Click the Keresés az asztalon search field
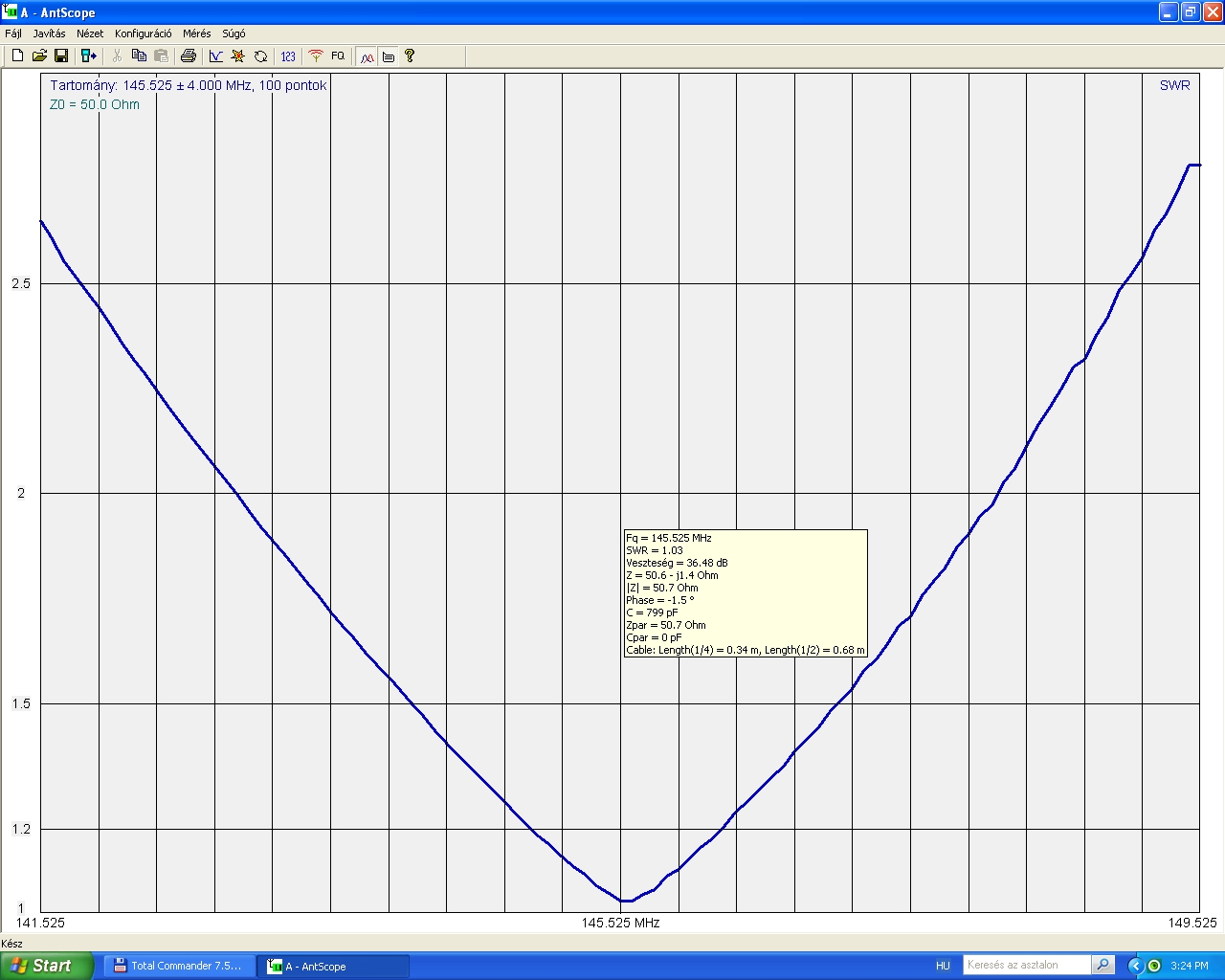This screenshot has width=1225, height=980. tap(1026, 966)
